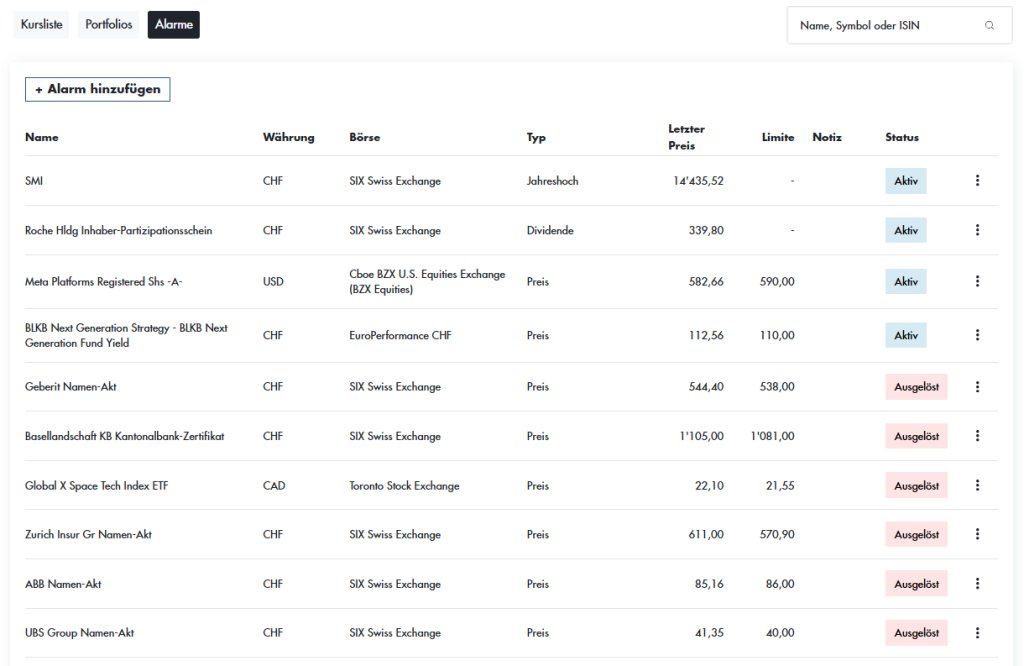
Task: Click the Aktiv status badge for SMI
Action: pos(906,181)
